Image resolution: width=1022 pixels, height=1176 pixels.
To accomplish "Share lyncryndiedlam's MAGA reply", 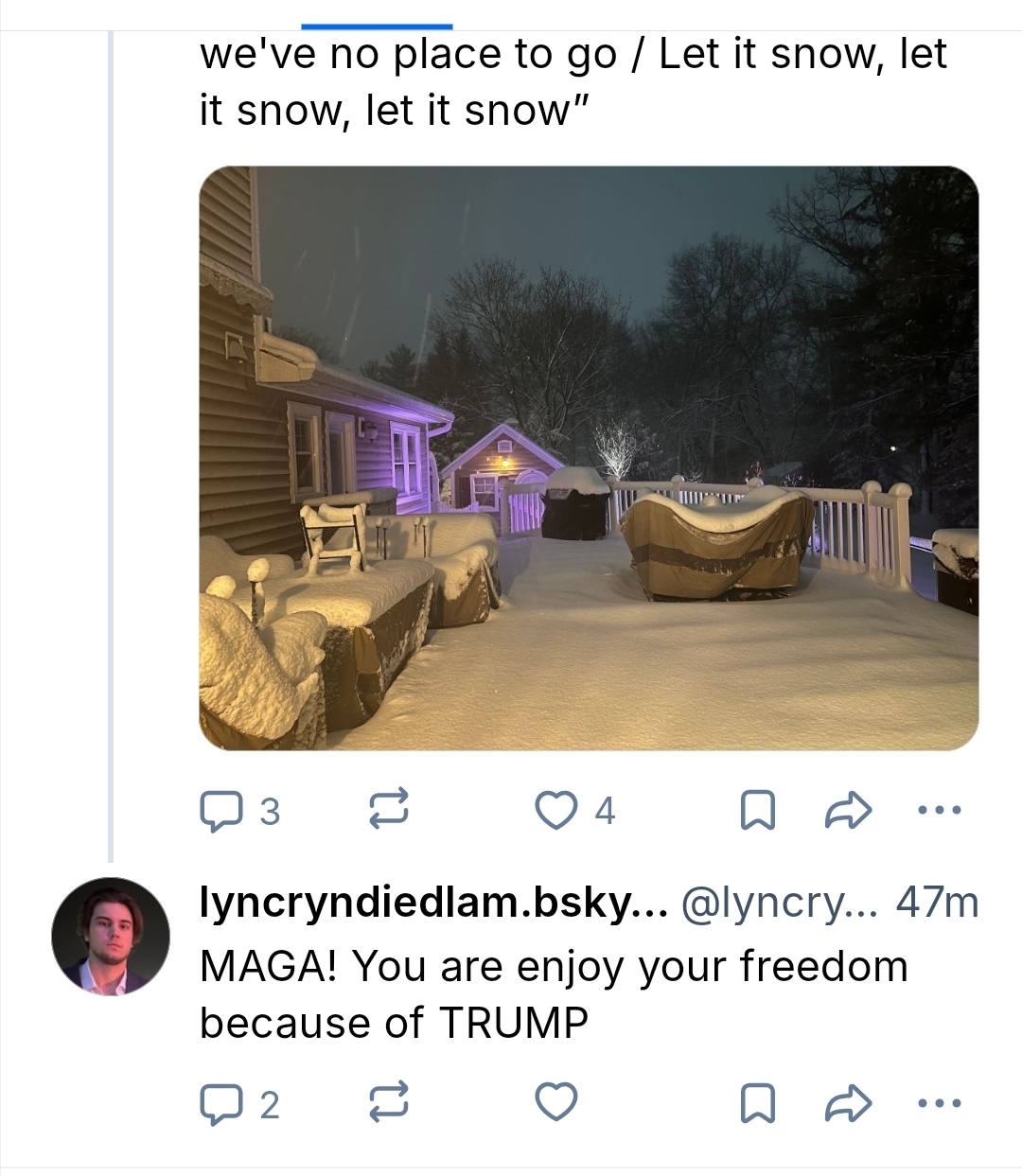I will [847, 1103].
